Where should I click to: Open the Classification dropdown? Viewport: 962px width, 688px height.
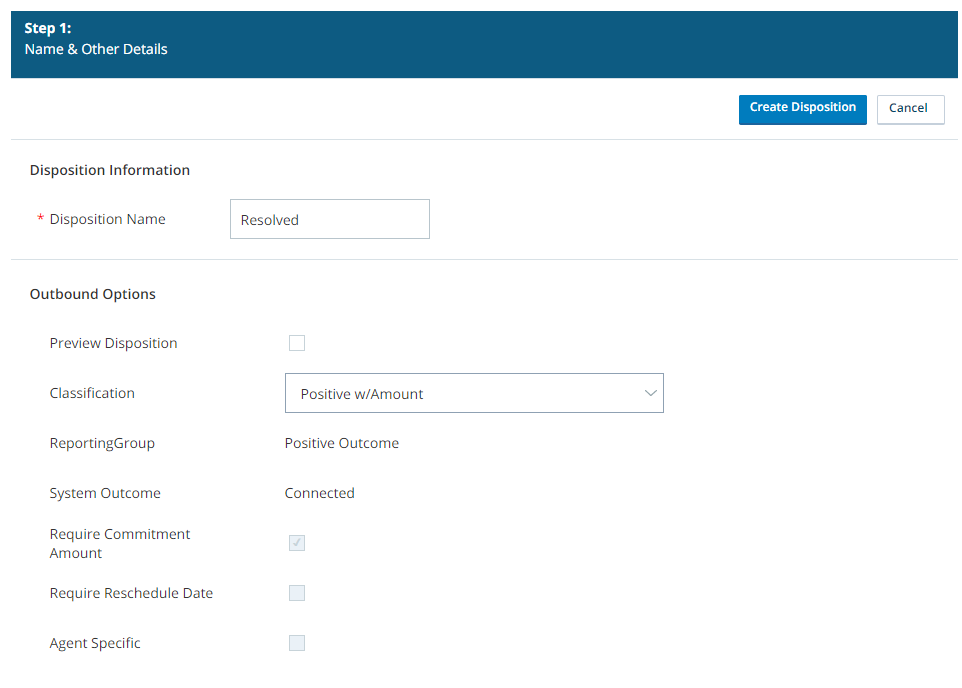474,393
